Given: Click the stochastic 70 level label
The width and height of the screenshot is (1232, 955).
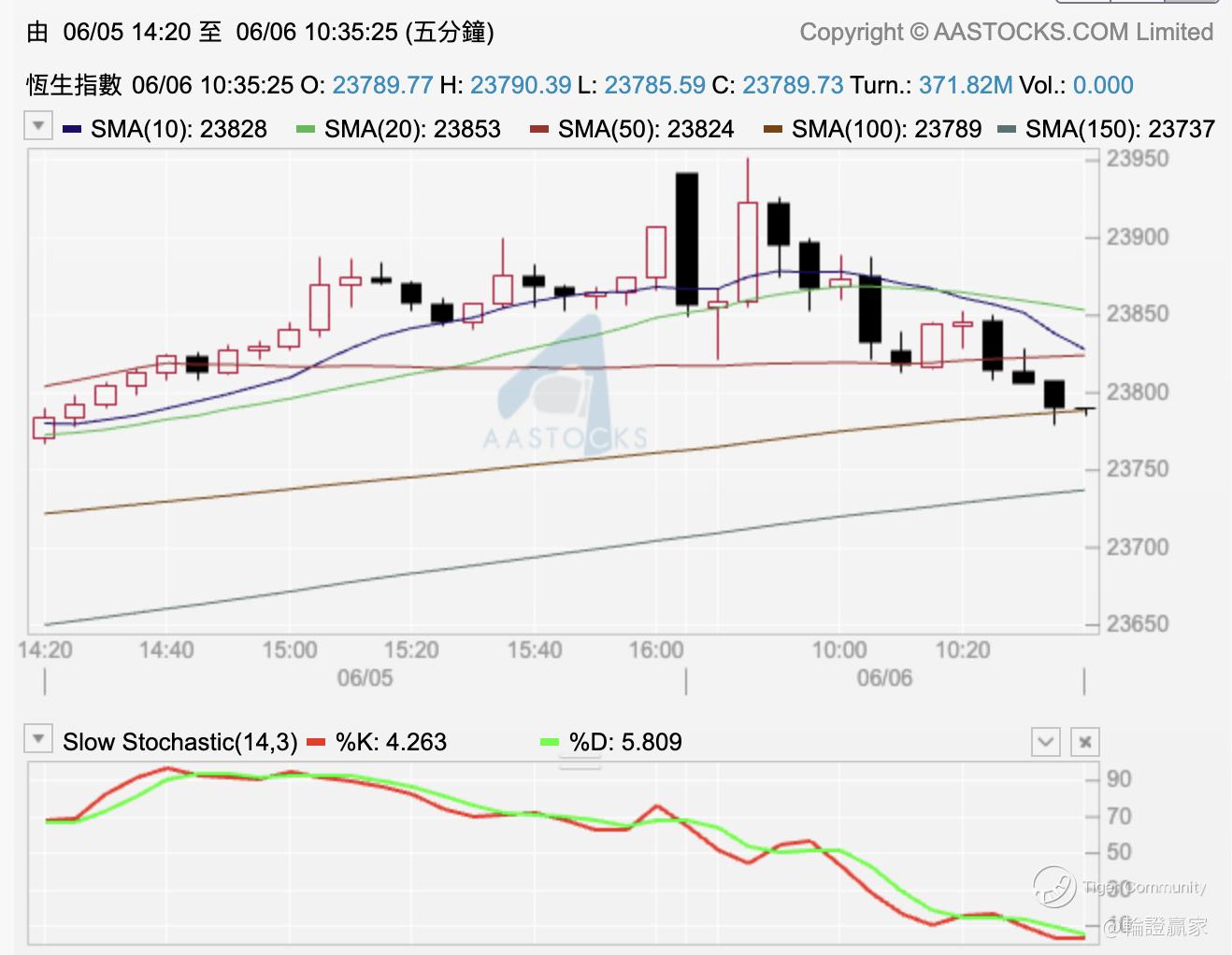Looking at the screenshot, I should (1119, 817).
